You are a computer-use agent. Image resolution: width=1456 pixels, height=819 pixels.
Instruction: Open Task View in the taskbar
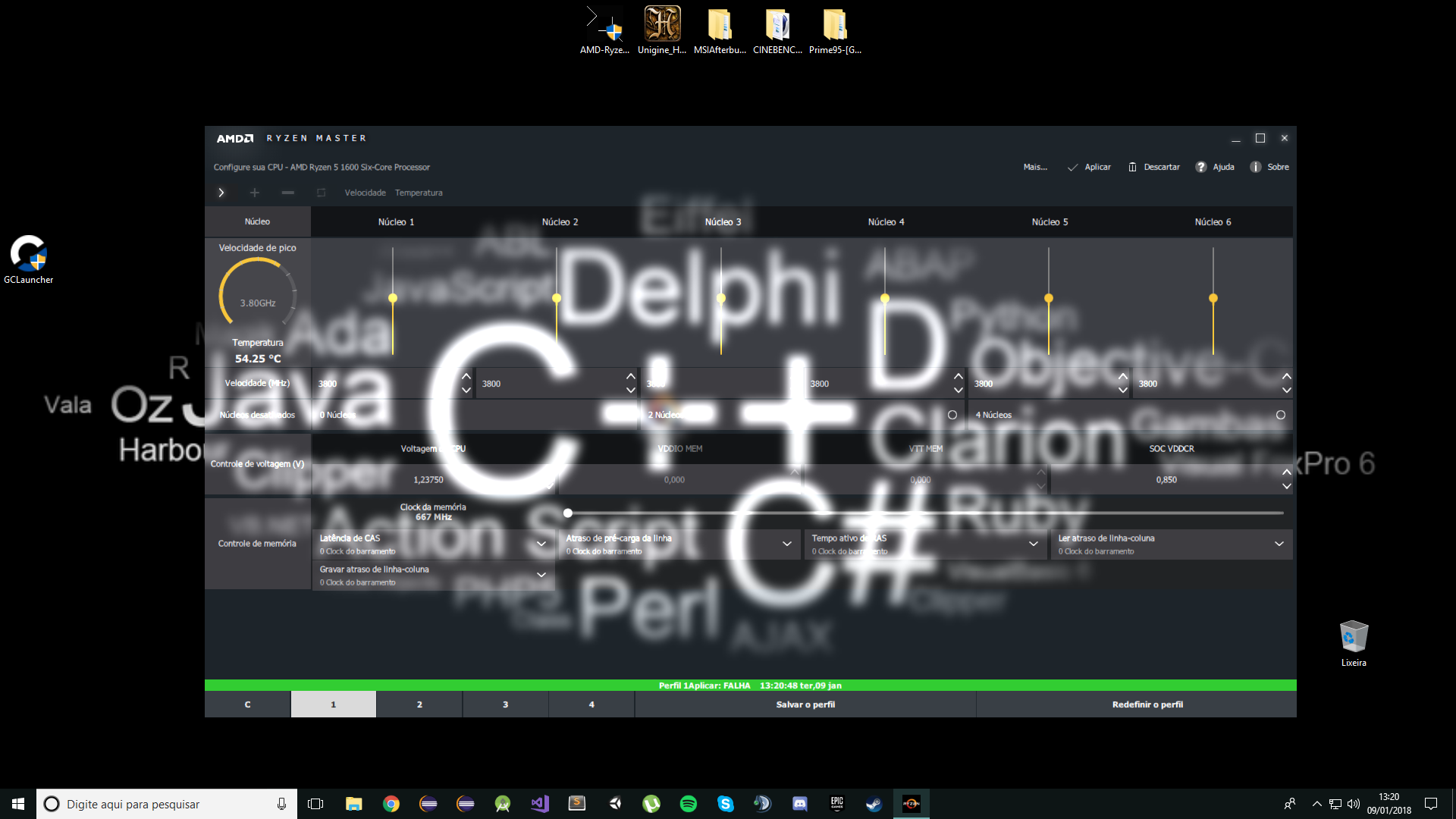click(x=315, y=804)
